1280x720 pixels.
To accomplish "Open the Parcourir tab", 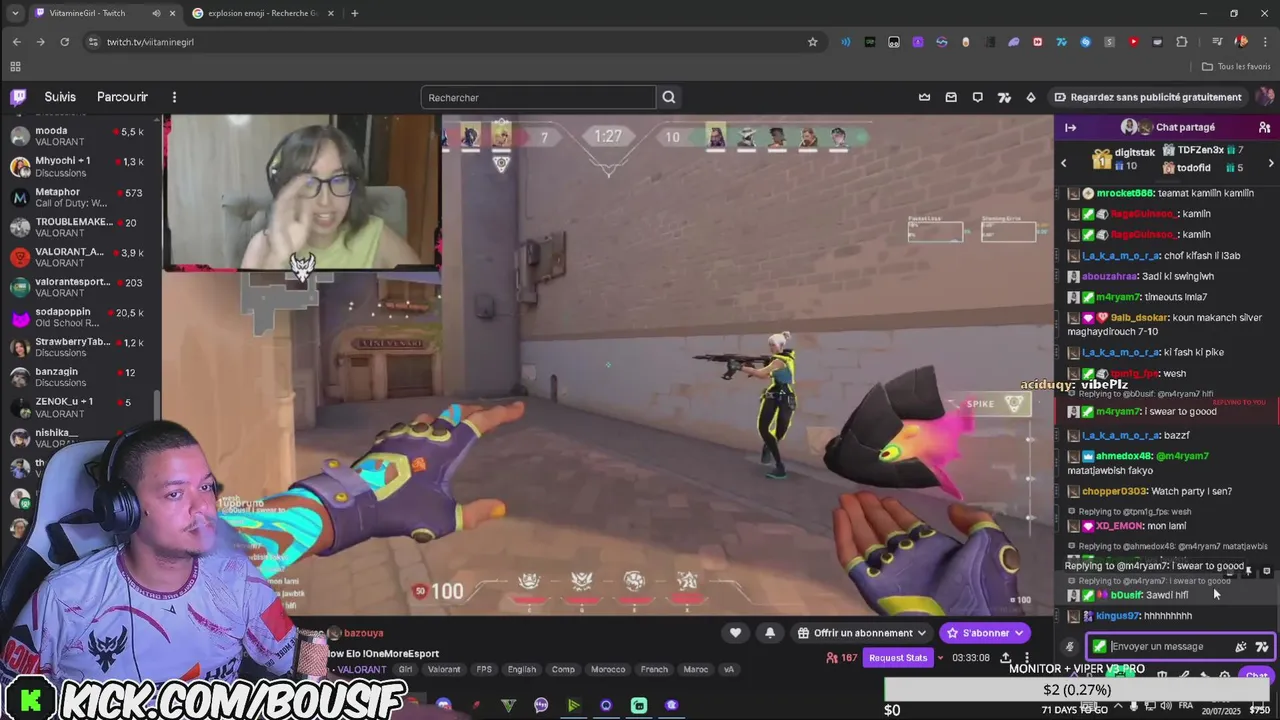I will (x=122, y=97).
